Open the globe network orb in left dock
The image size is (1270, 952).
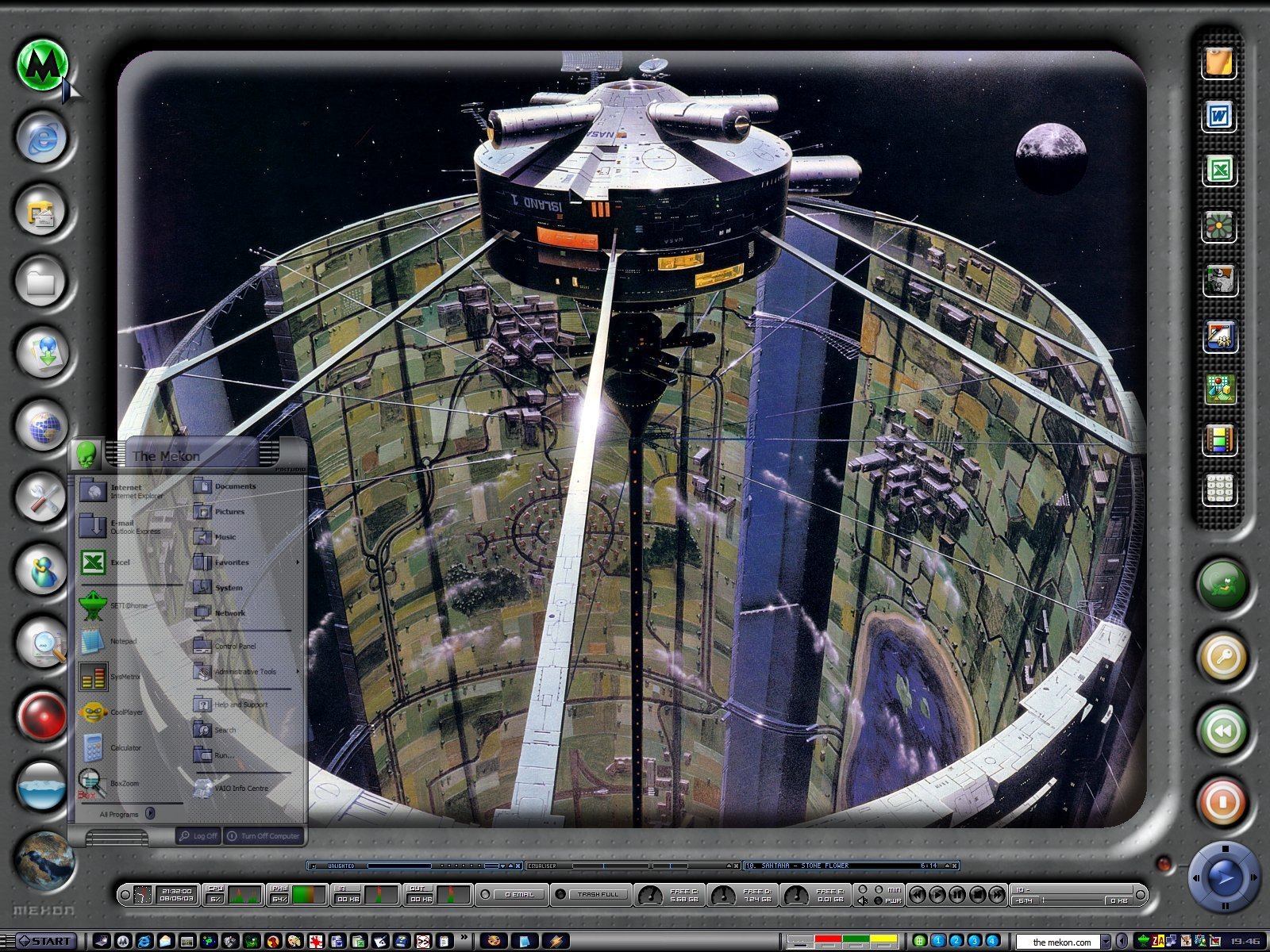coord(42,426)
